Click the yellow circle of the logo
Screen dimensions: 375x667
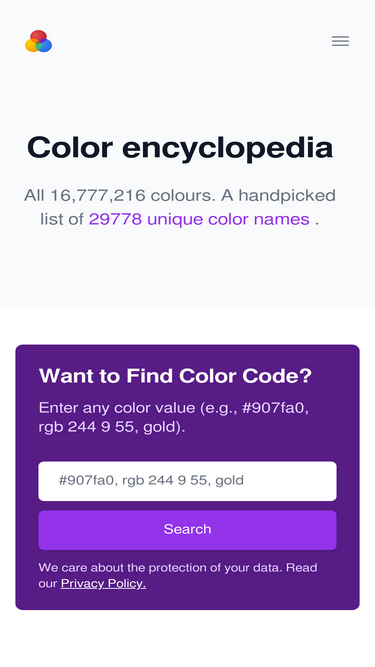31,46
